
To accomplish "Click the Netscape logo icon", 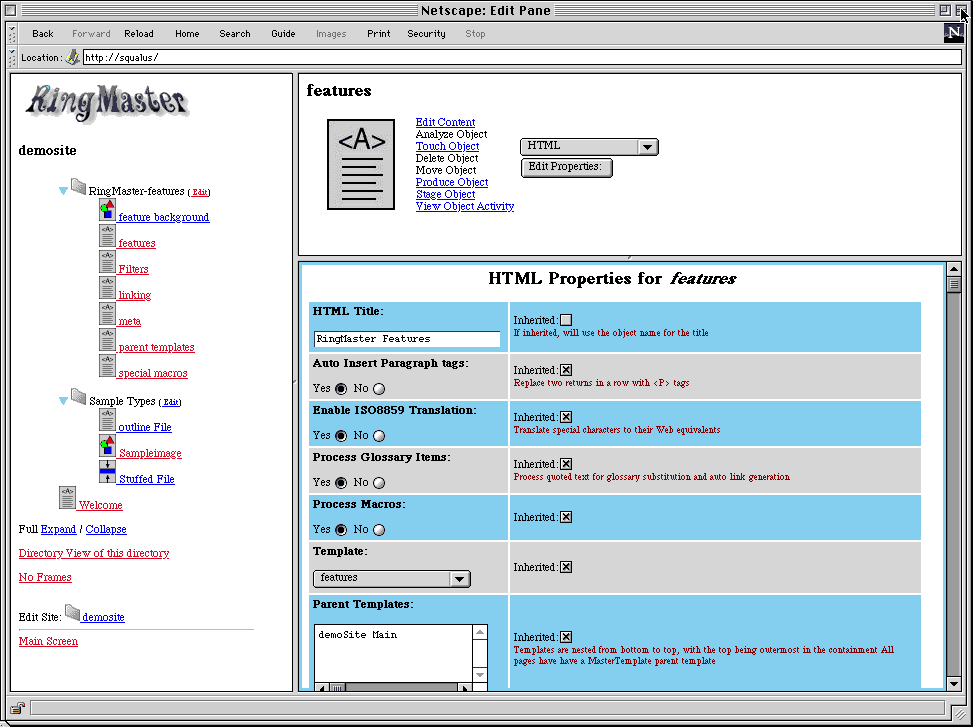I will pyautogui.click(x=953, y=33).
